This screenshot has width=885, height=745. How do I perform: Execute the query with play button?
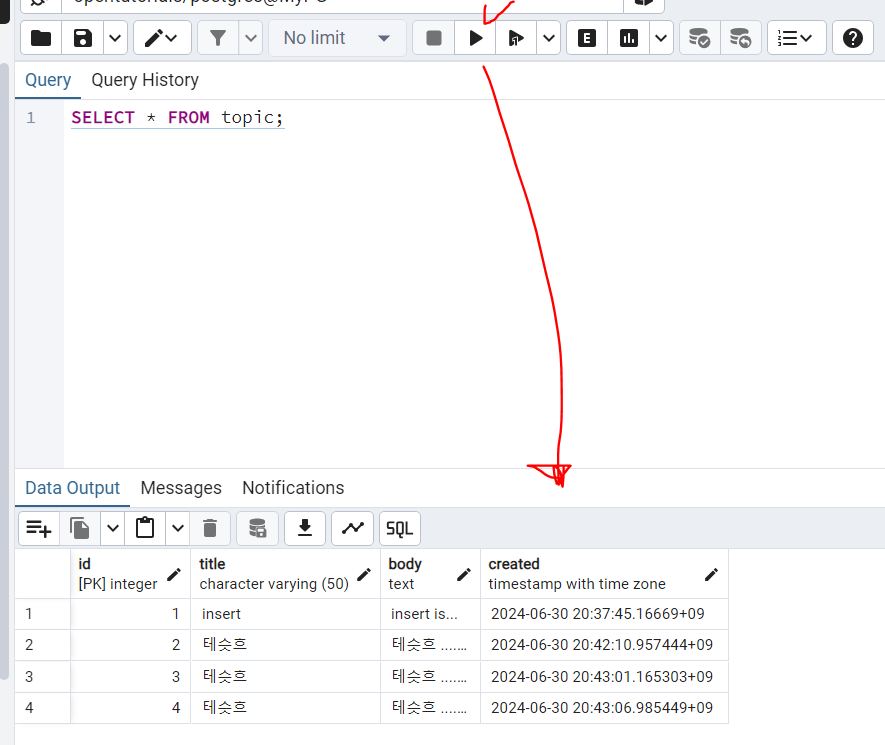tap(475, 38)
